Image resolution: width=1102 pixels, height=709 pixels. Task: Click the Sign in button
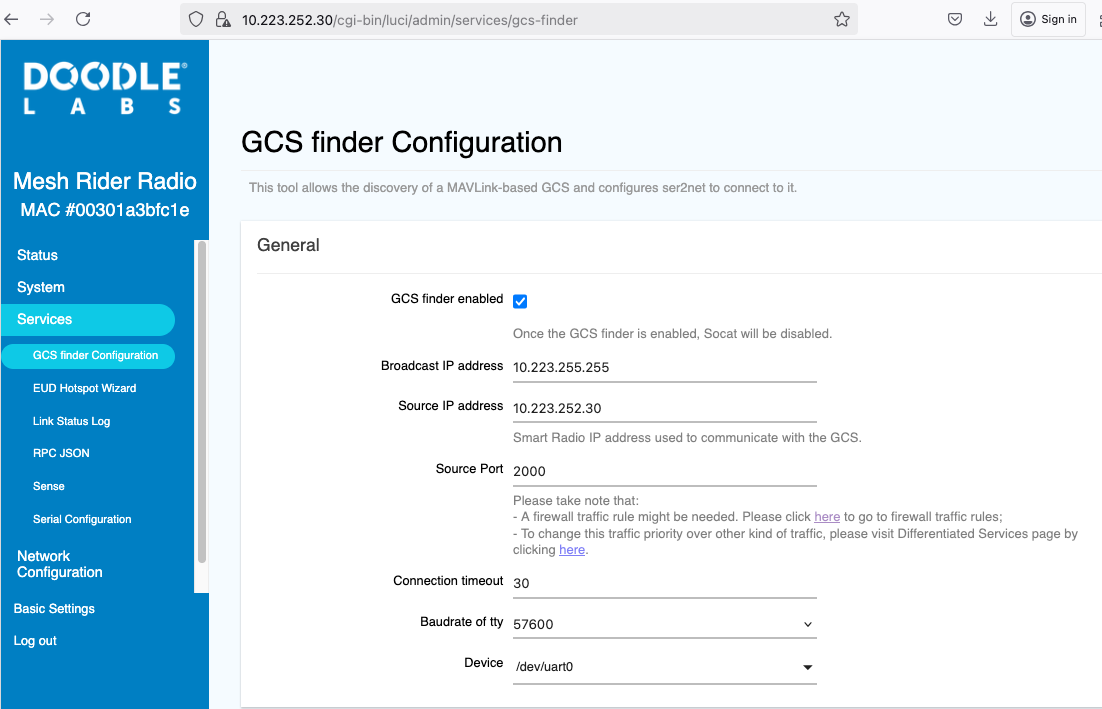(1048, 19)
